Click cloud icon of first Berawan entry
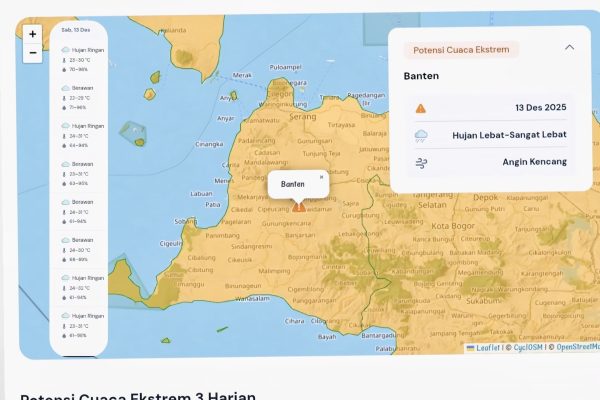The width and height of the screenshot is (600, 400). pos(66,88)
